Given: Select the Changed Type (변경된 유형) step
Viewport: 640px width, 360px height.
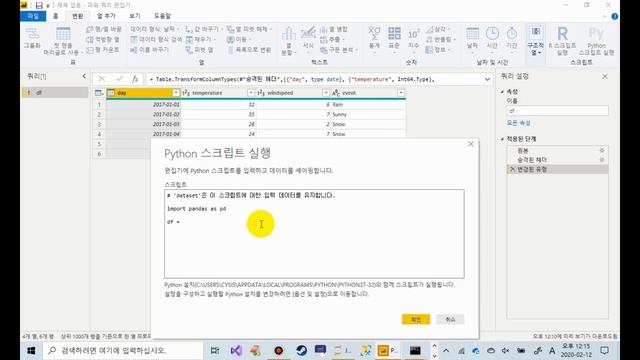Looking at the screenshot, I should 558,169.
